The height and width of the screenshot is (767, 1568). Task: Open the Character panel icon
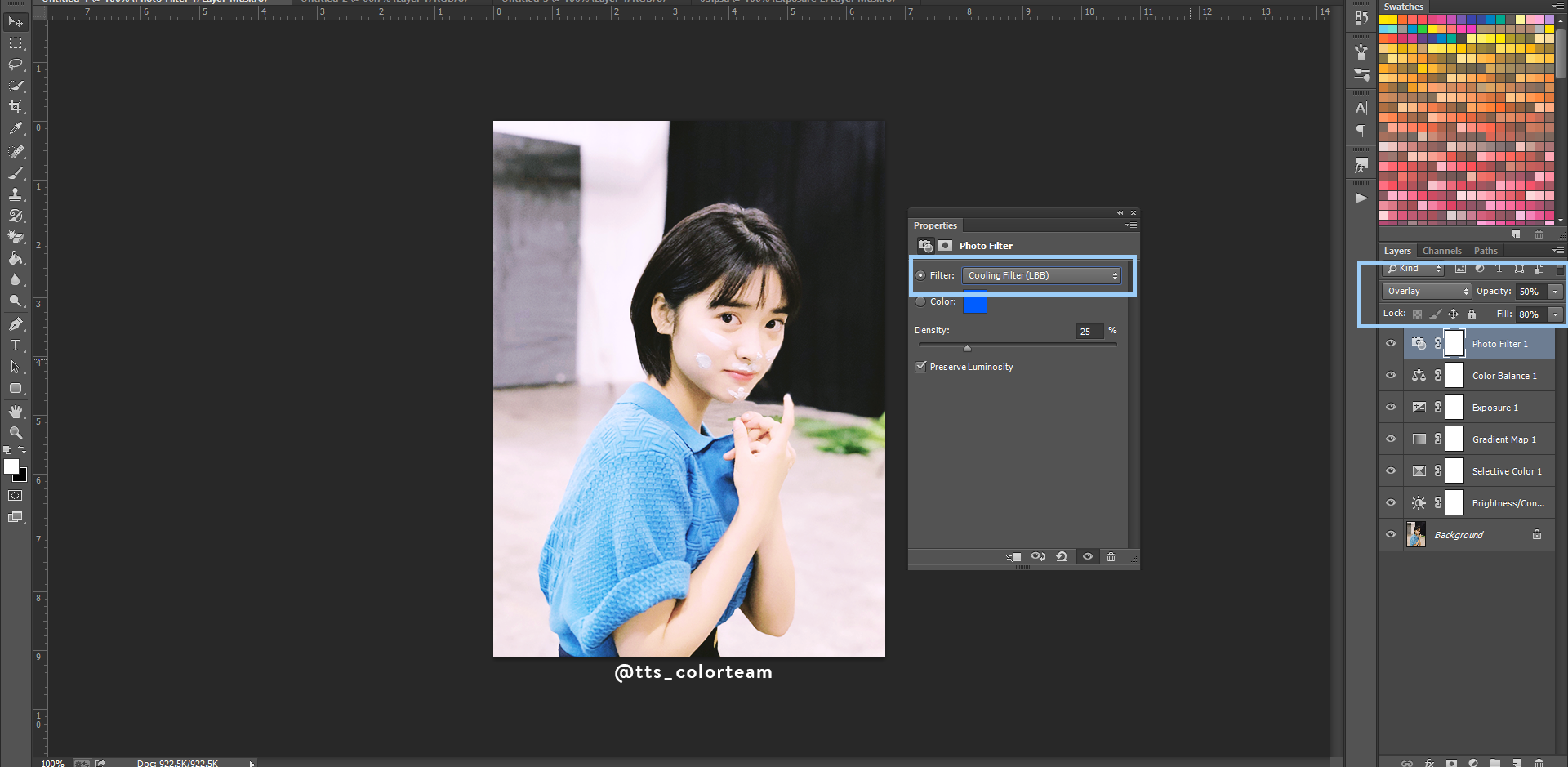point(1361,108)
